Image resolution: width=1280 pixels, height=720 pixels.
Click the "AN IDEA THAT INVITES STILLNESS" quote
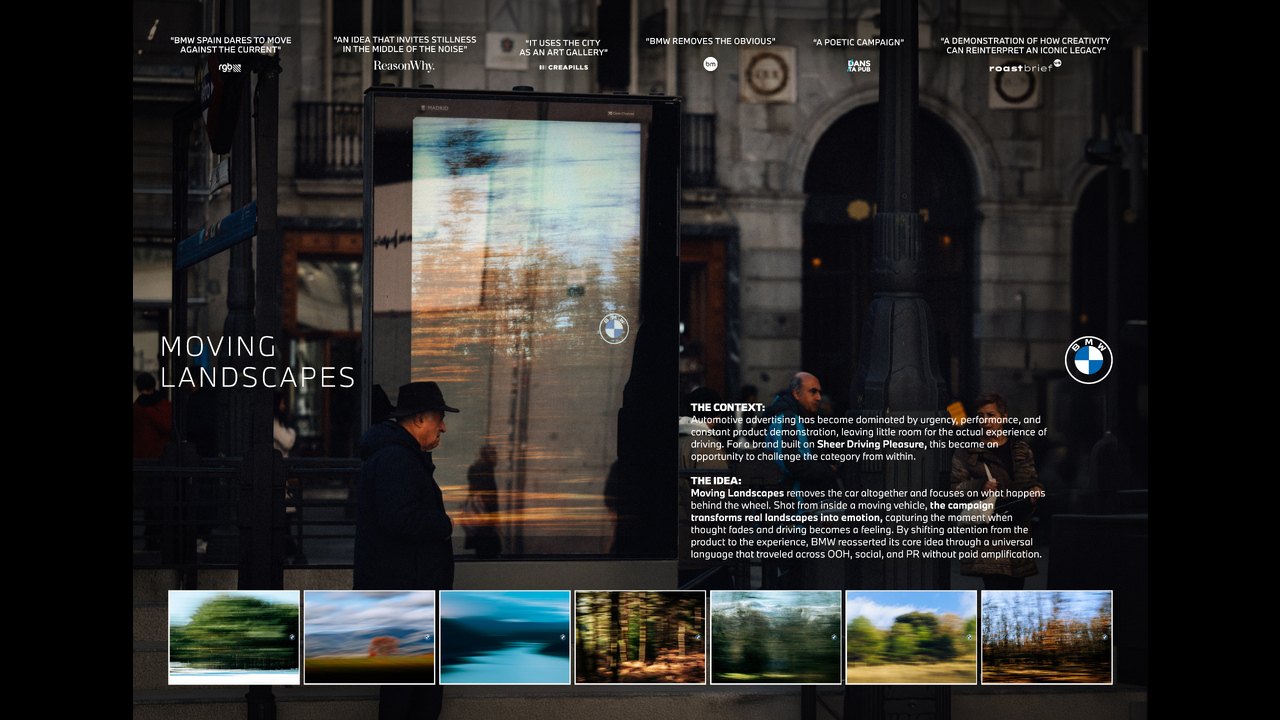click(x=405, y=44)
